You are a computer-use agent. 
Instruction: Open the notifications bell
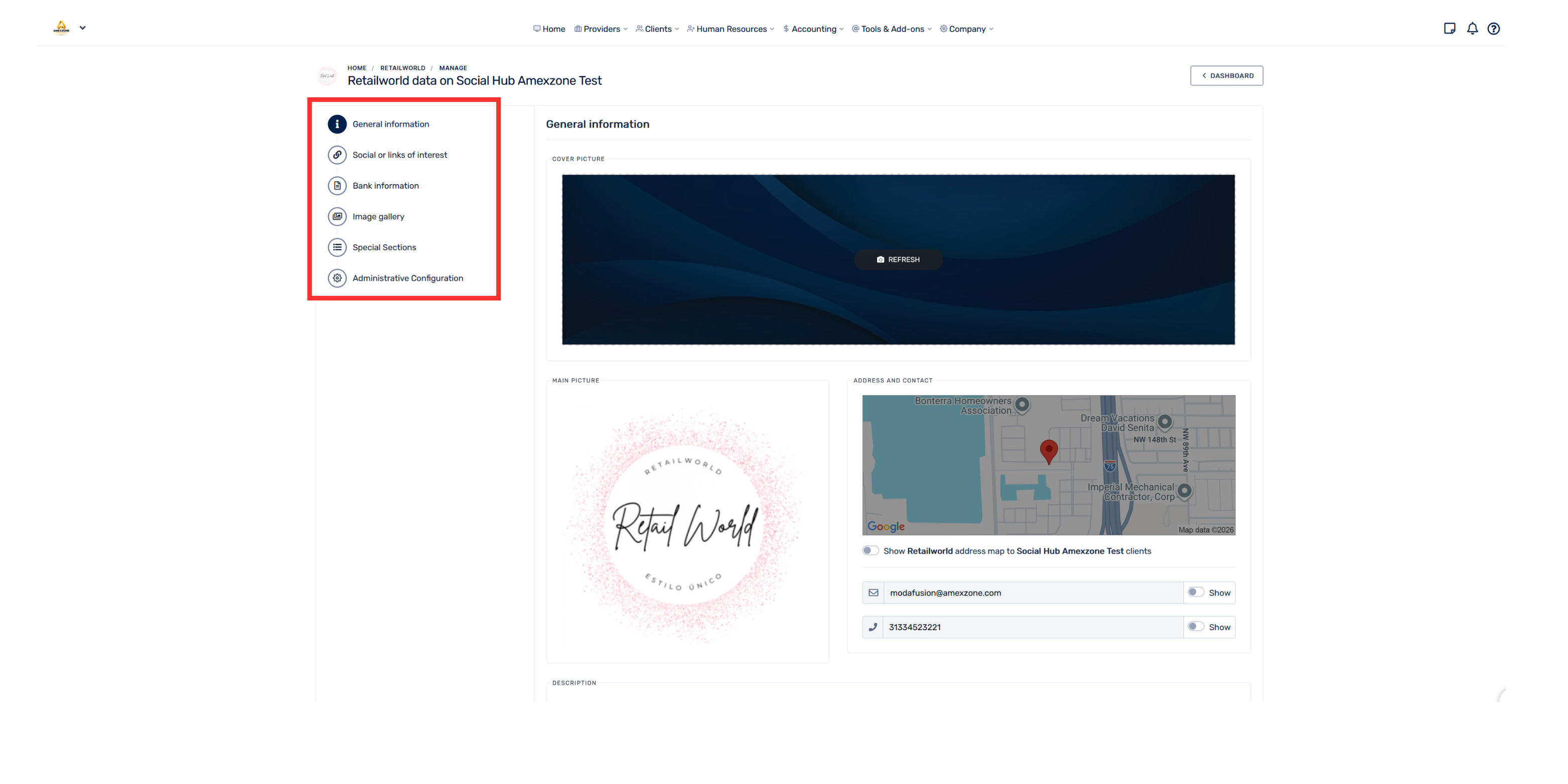tap(1472, 29)
